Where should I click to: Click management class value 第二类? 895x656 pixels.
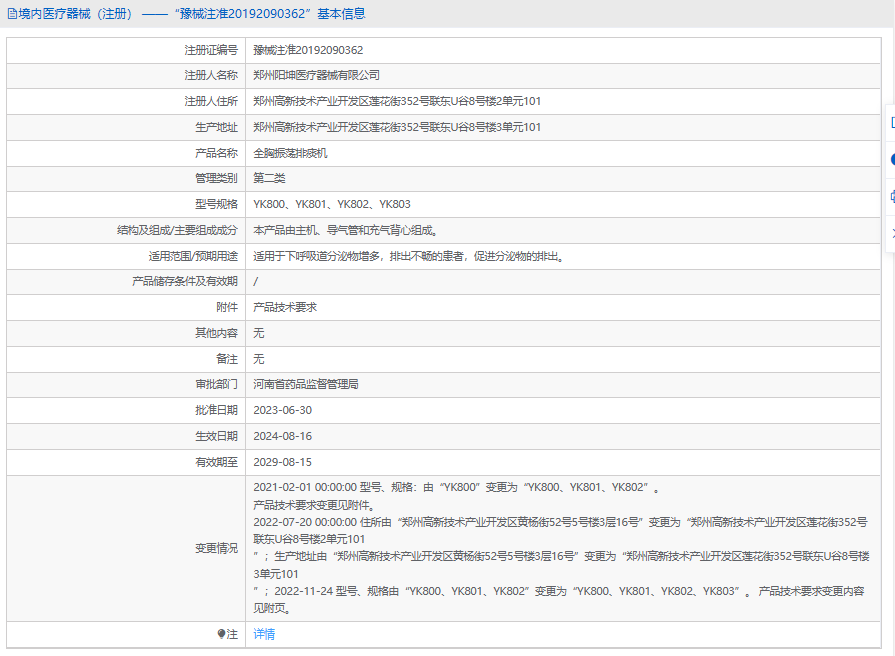269,178
